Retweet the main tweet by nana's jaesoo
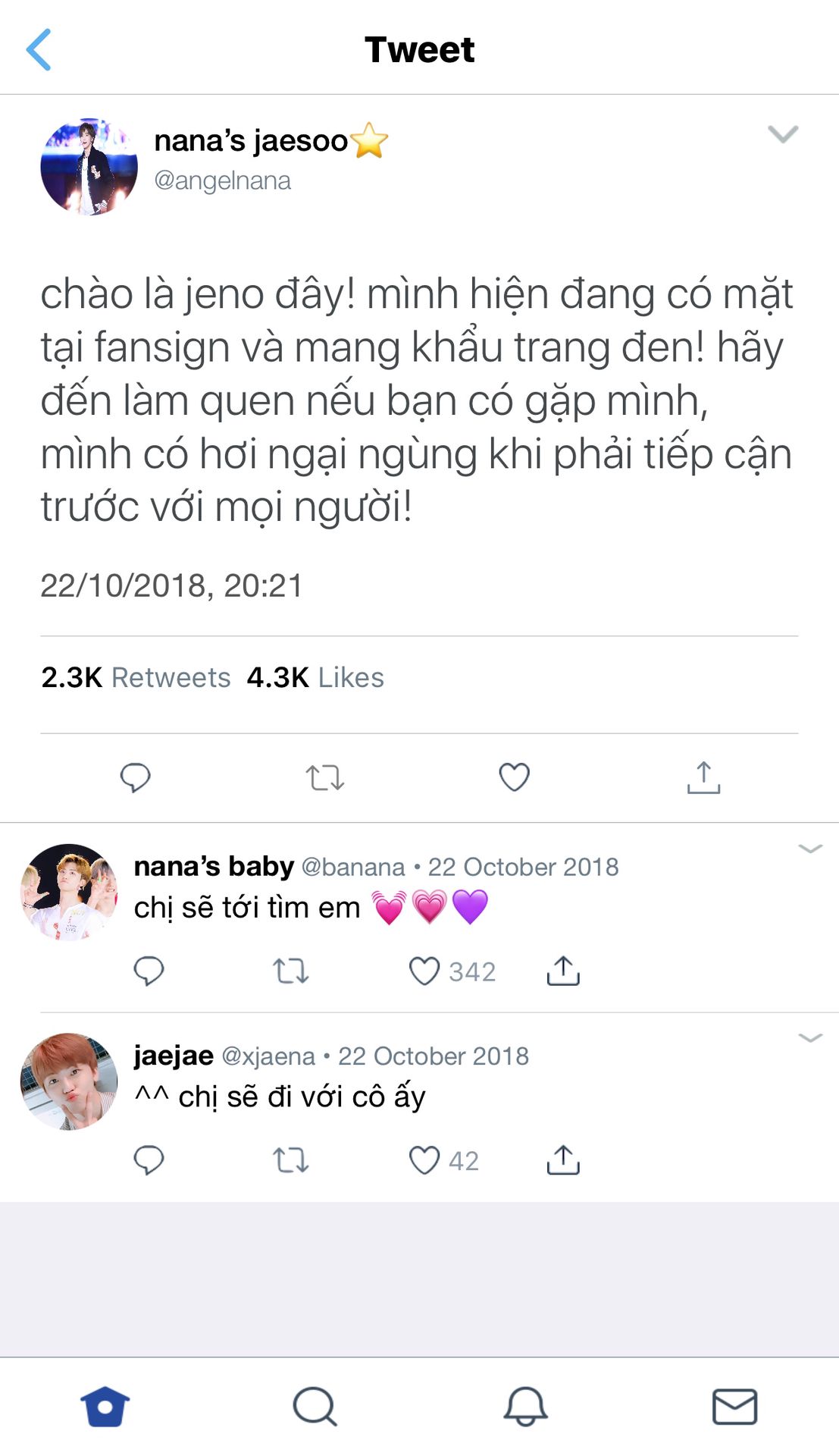 325,778
